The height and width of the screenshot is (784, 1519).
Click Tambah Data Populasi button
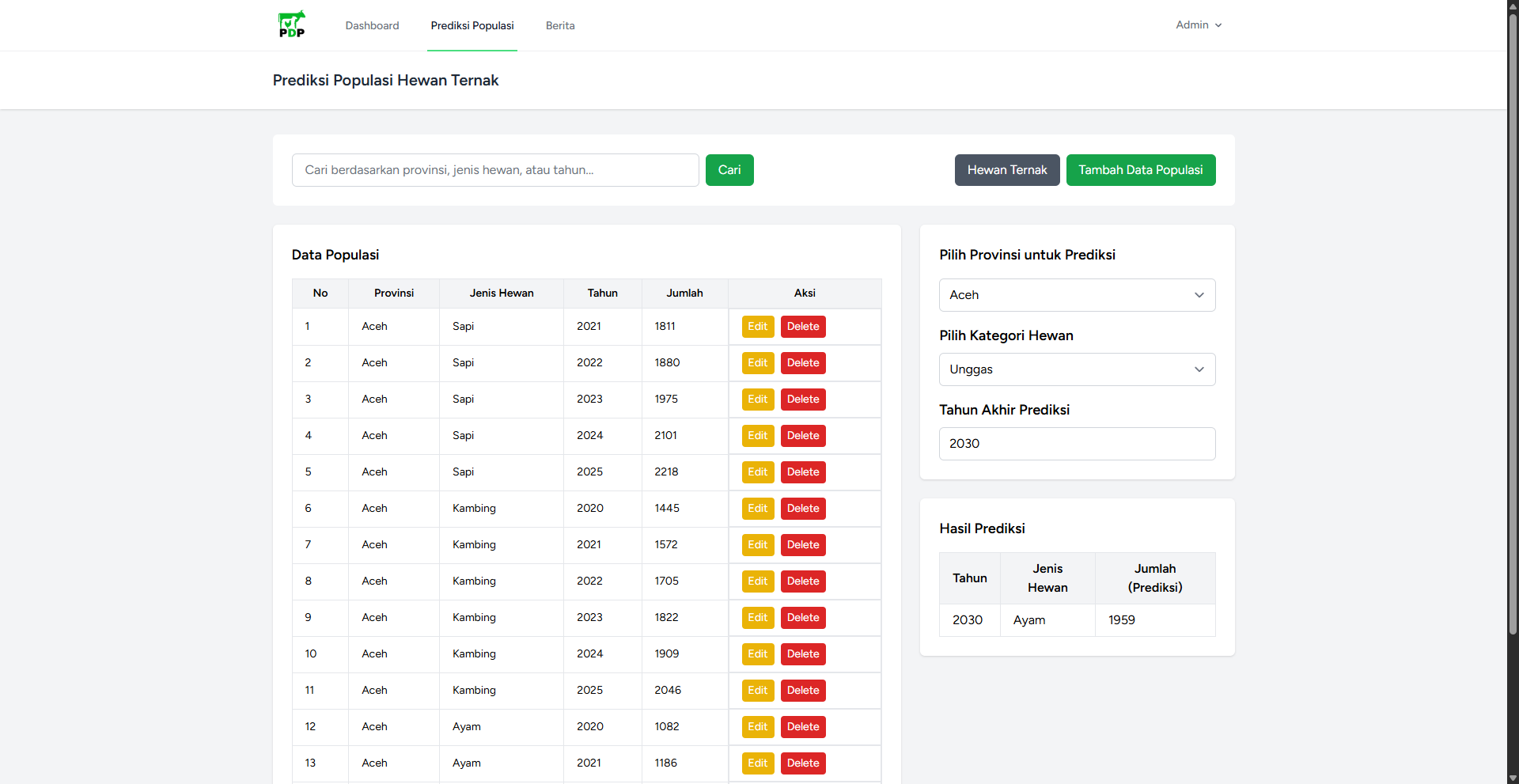click(x=1140, y=170)
